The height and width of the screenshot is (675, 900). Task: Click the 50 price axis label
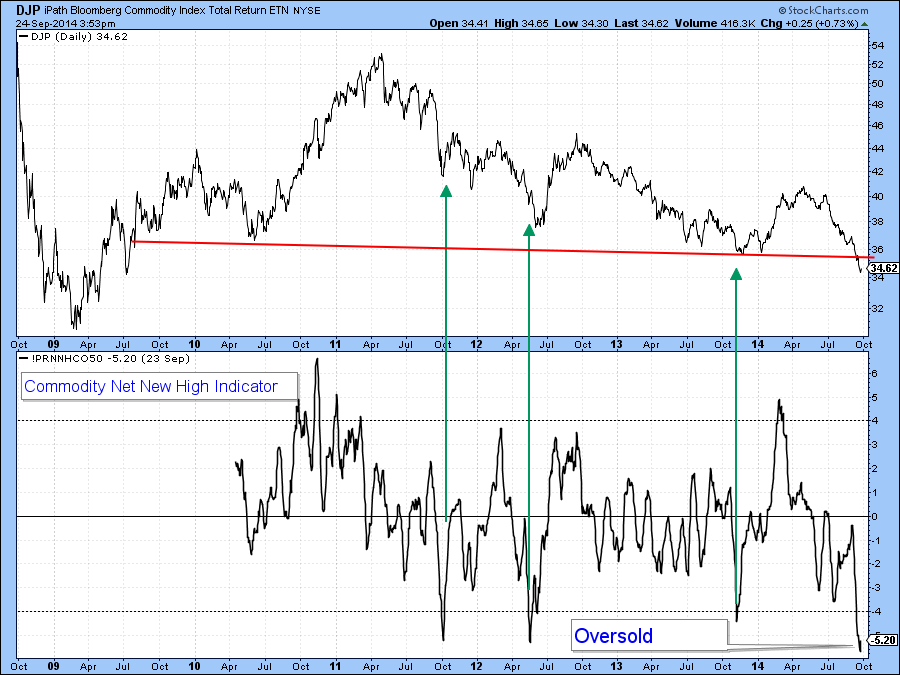878,84
